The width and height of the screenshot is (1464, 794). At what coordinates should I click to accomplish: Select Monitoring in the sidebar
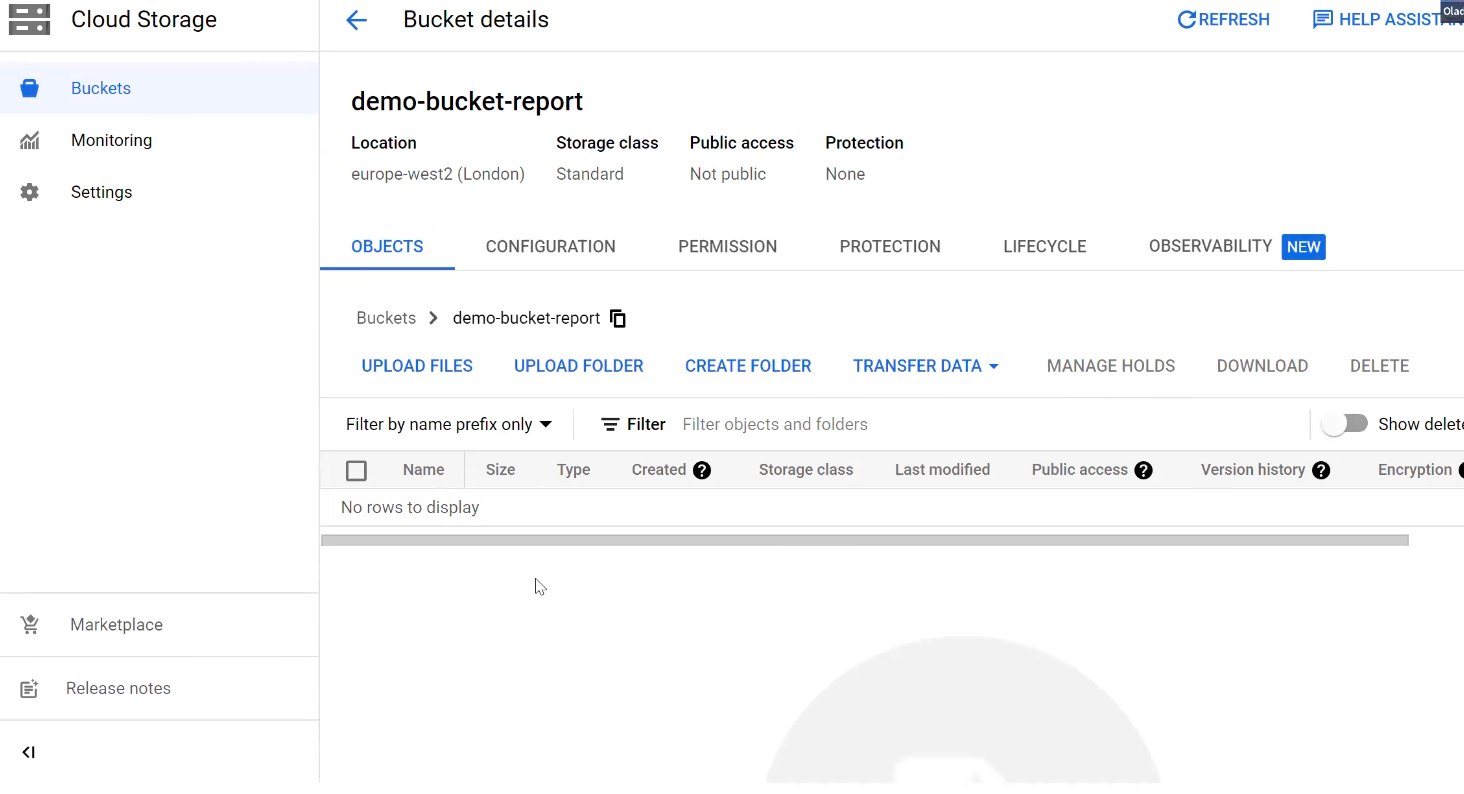click(159, 140)
